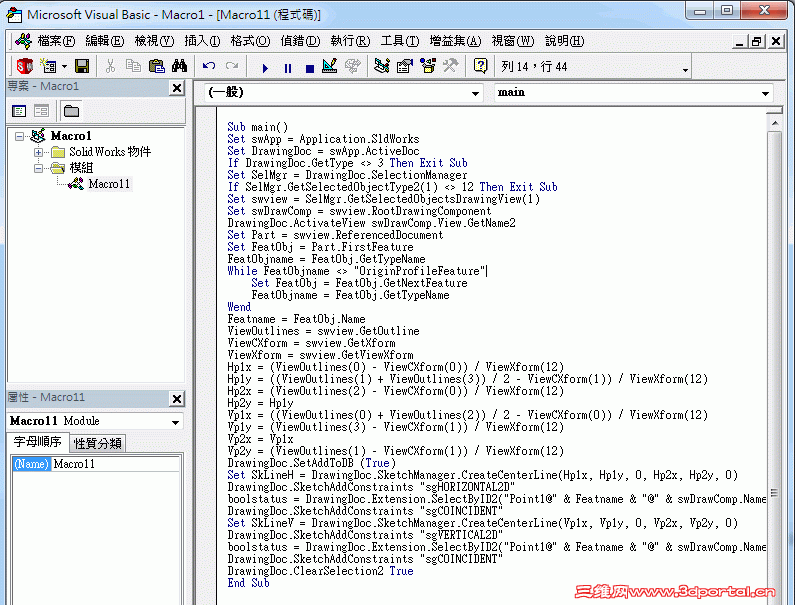This screenshot has width=795, height=605.
Task: Toggle Folders view in project panel
Action: point(71,111)
